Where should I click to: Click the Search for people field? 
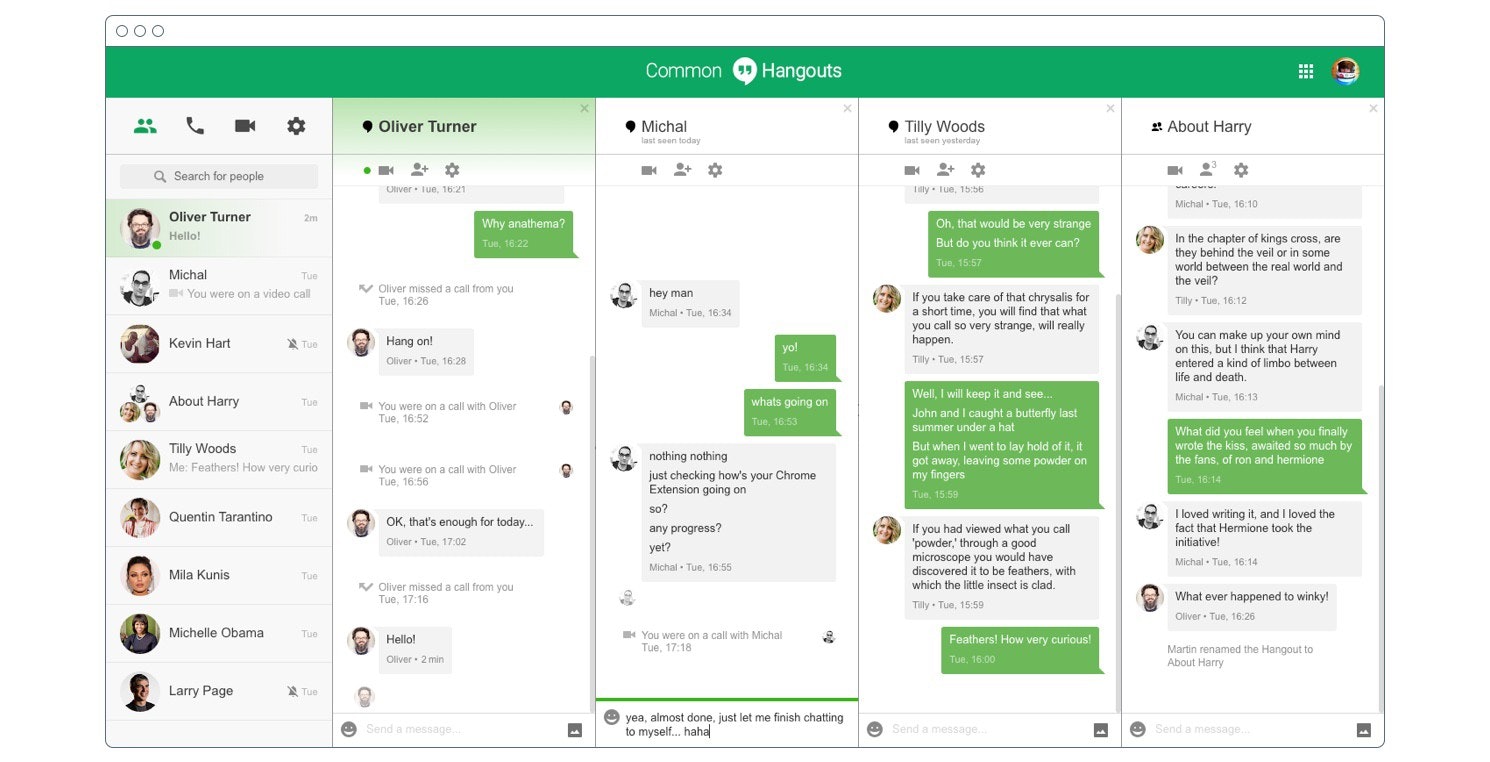(218, 175)
